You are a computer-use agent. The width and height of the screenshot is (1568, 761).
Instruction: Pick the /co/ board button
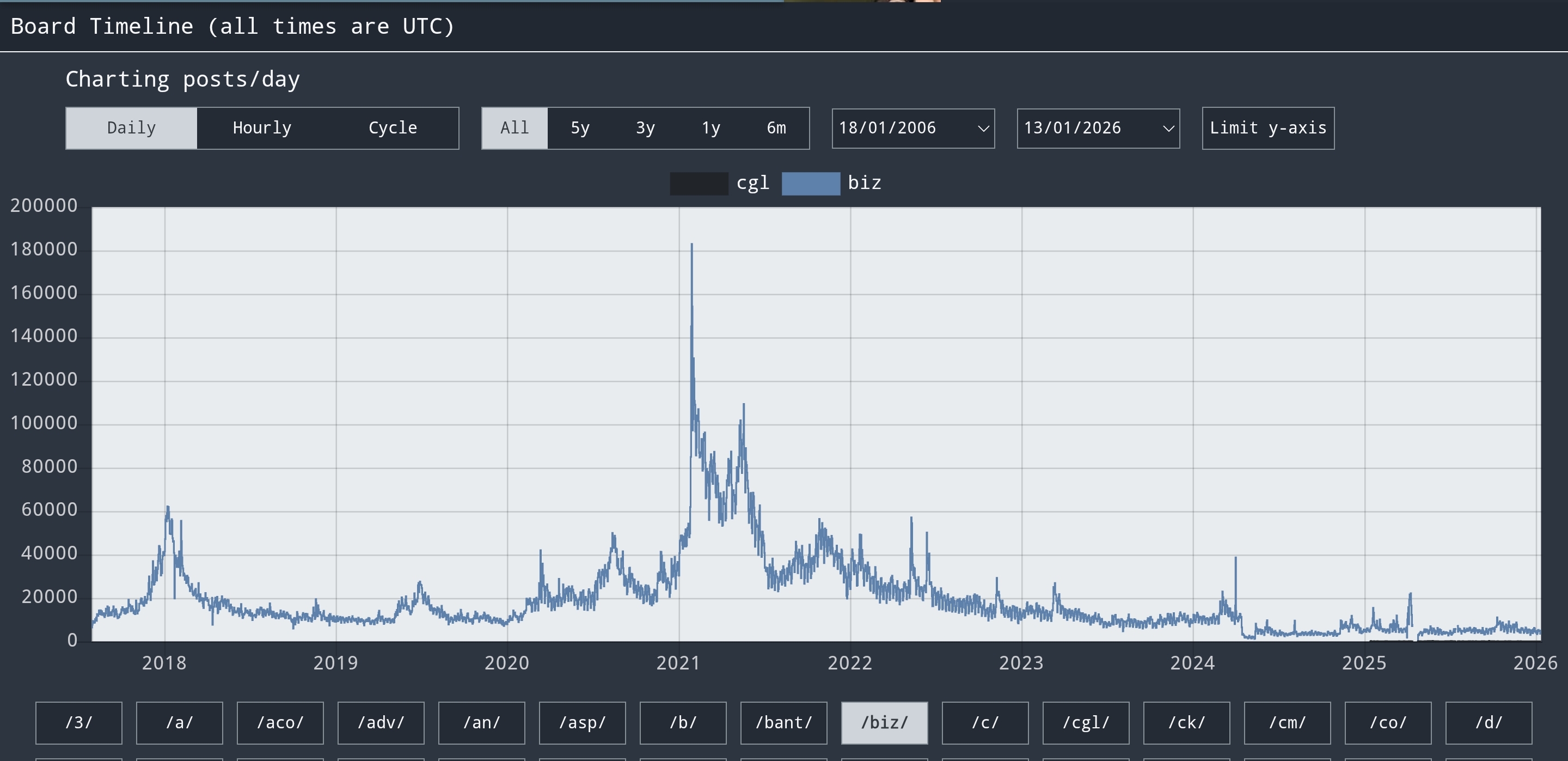coord(1388,723)
